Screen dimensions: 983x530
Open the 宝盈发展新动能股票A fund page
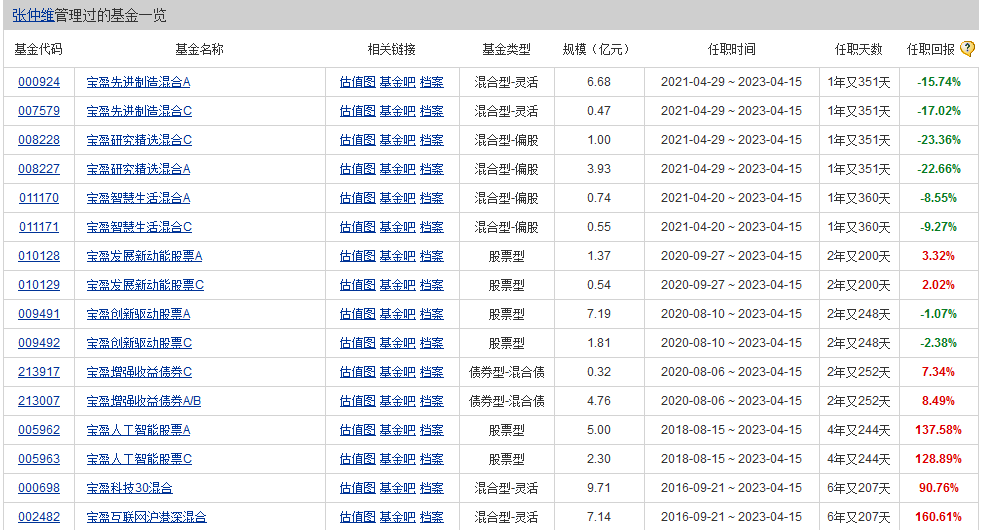(144, 256)
